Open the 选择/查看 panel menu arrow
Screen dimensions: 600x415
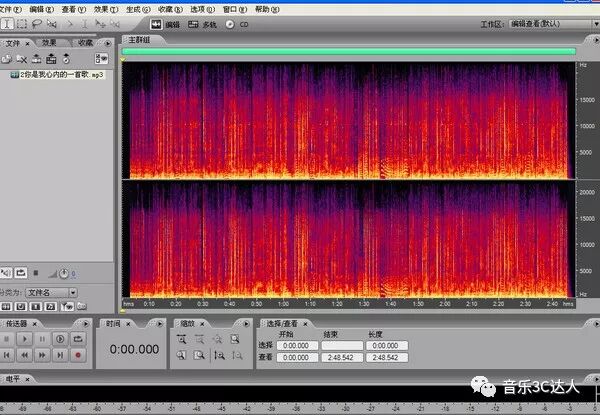(596, 324)
